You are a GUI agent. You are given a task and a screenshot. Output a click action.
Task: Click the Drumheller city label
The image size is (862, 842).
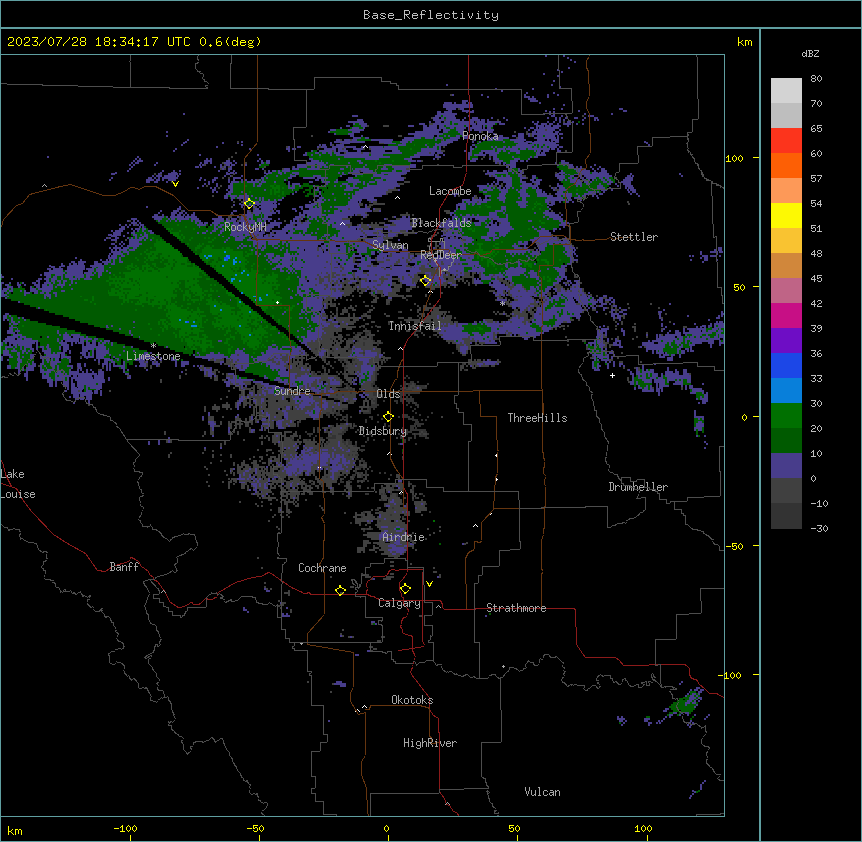point(638,487)
